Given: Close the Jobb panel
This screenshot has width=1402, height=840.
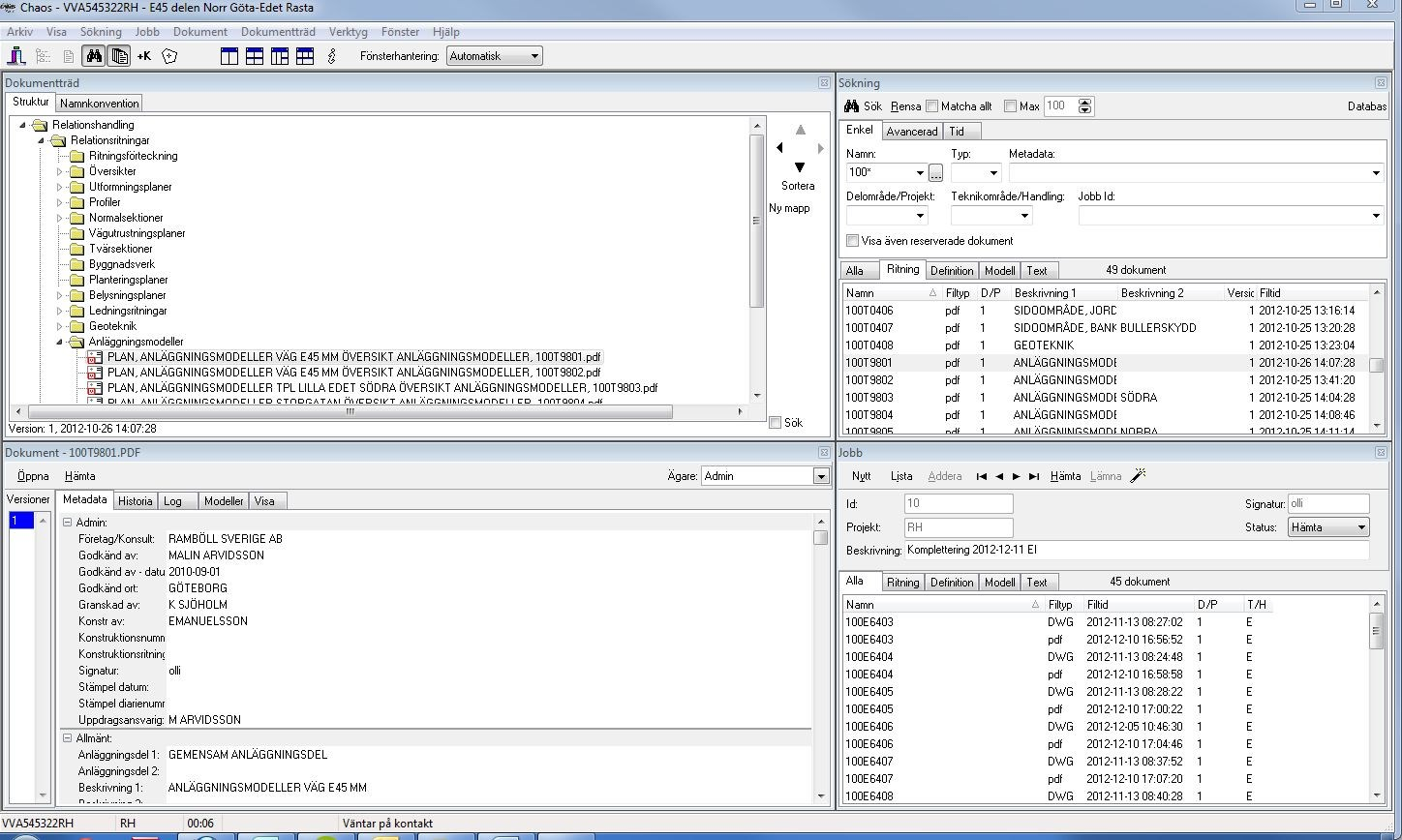Looking at the screenshot, I should pyautogui.click(x=1381, y=452).
